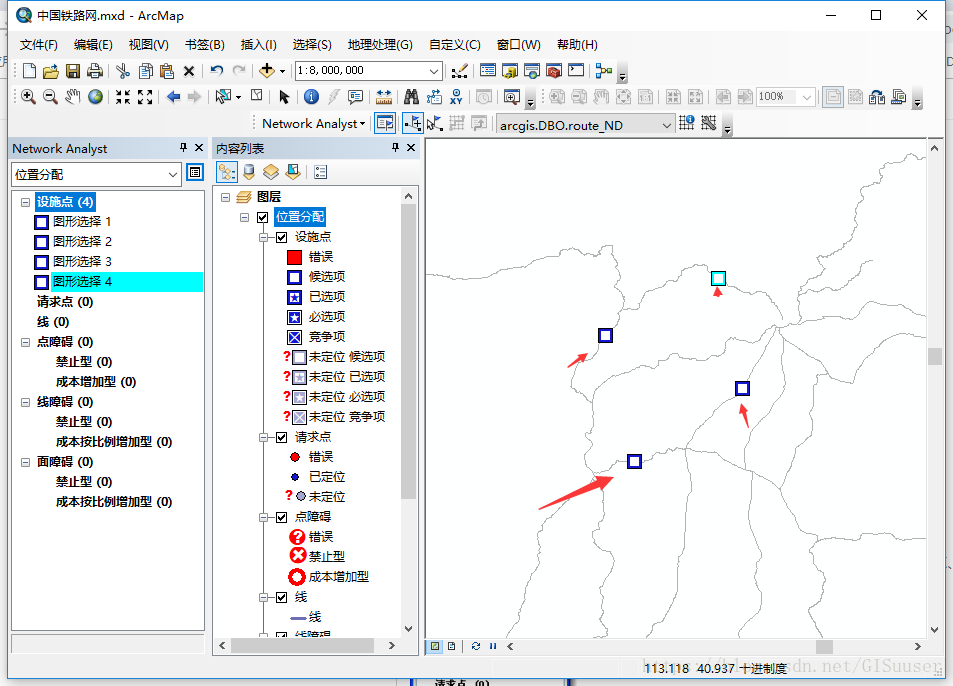Click List By Source icon
953x686 pixels.
[x=249, y=173]
